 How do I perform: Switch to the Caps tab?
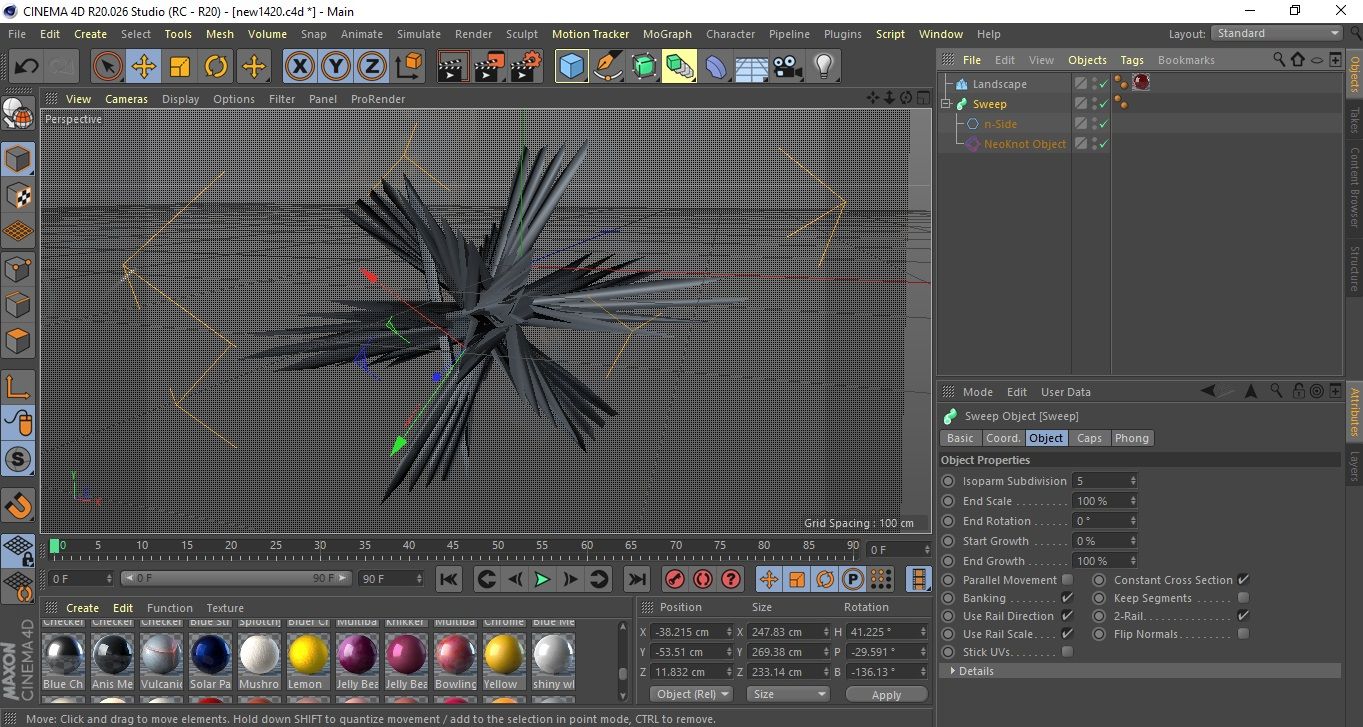[1089, 438]
